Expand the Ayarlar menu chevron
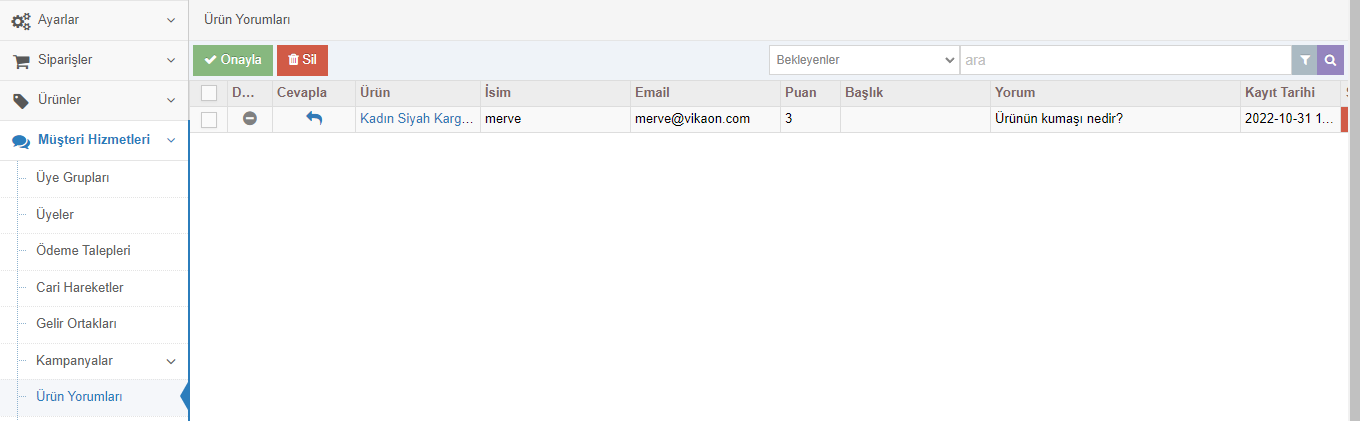The height and width of the screenshot is (421, 1360). pos(171,20)
